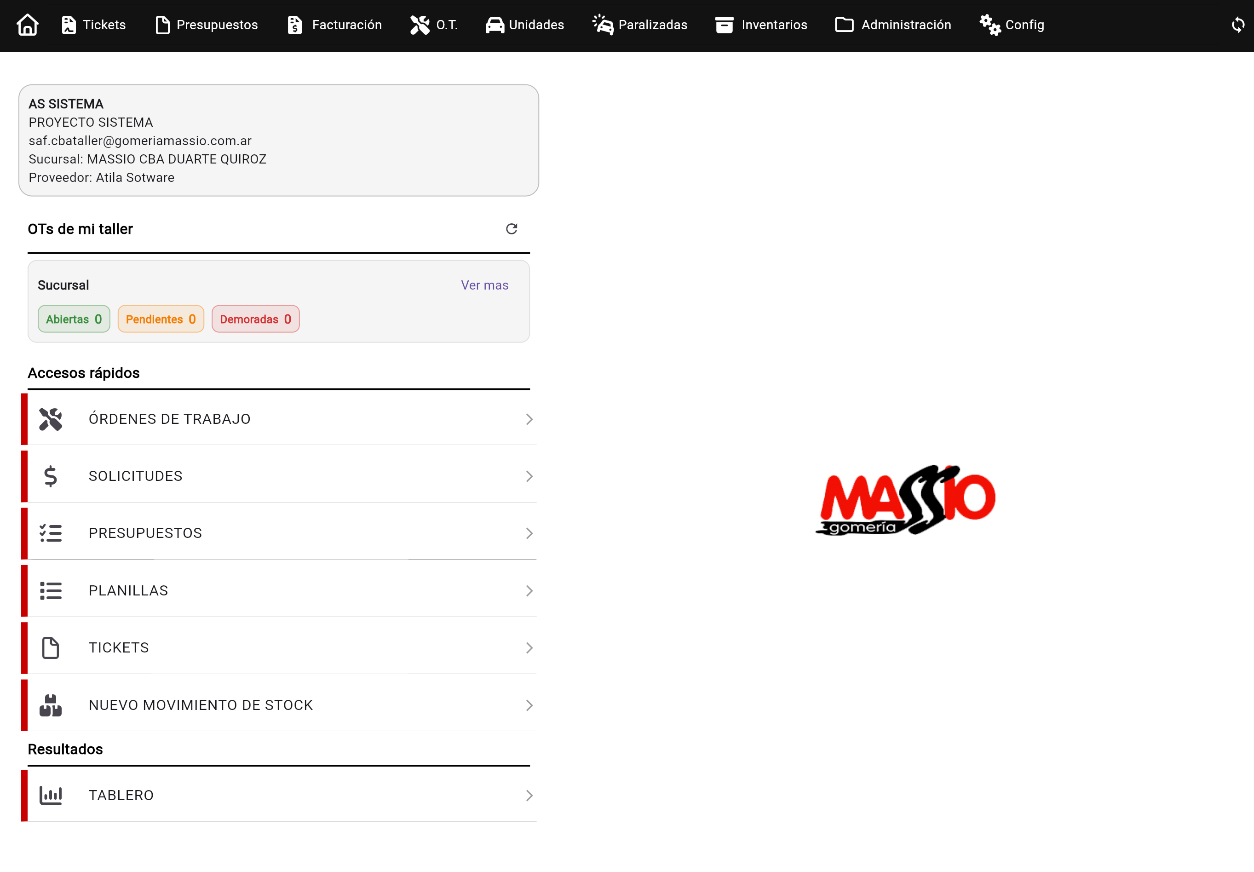Image resolution: width=1254 pixels, height=872 pixels.
Task: Click the Presupuestos document icon in navbar
Action: 163,25
